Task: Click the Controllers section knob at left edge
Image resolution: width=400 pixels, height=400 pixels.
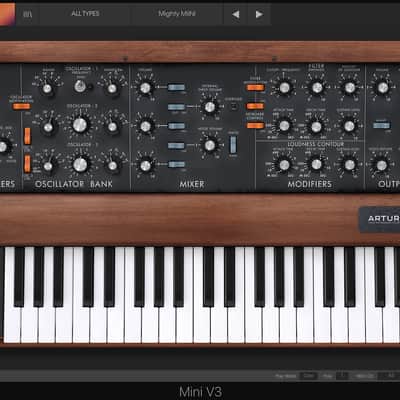Action: pyautogui.click(x=3, y=146)
